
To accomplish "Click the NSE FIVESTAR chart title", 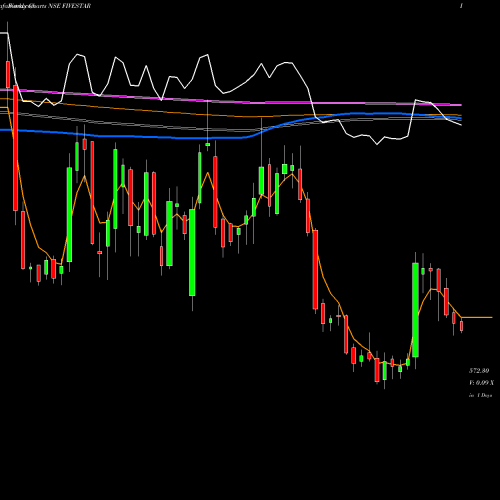I will [x=69, y=6].
